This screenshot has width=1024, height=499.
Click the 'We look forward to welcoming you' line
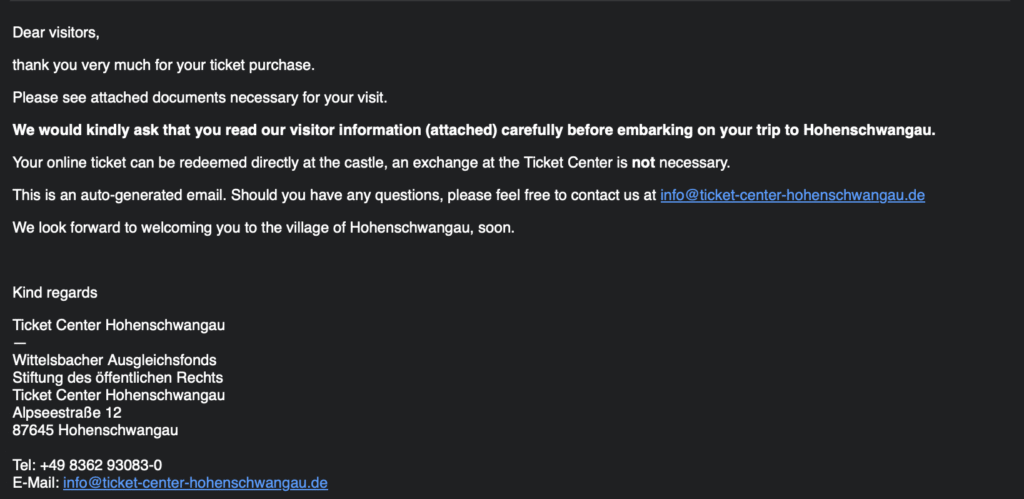(x=264, y=228)
